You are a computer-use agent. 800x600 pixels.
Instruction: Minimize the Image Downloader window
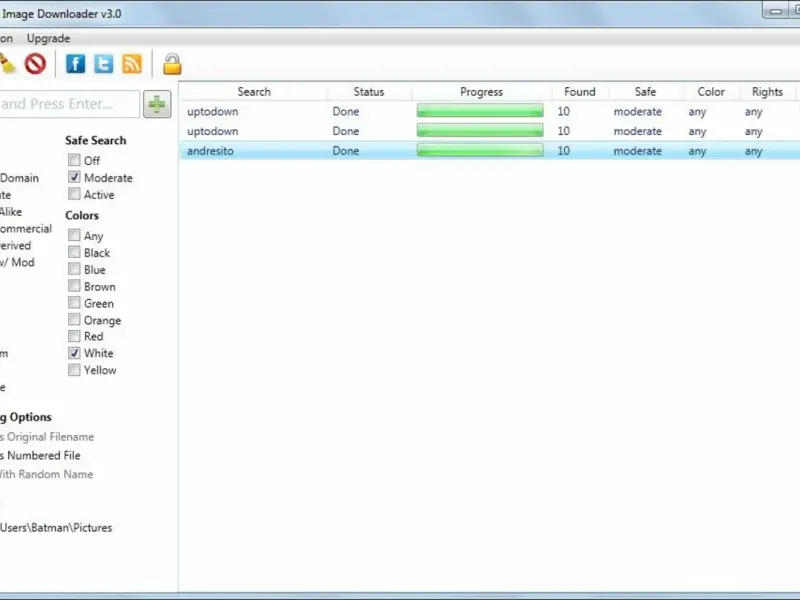[776, 11]
